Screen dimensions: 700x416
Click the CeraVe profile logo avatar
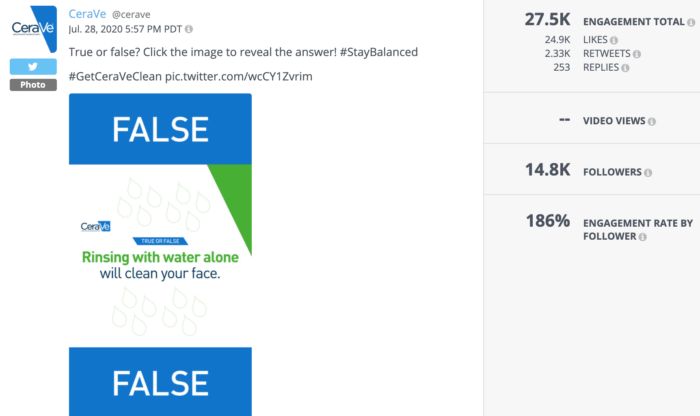coord(33,29)
